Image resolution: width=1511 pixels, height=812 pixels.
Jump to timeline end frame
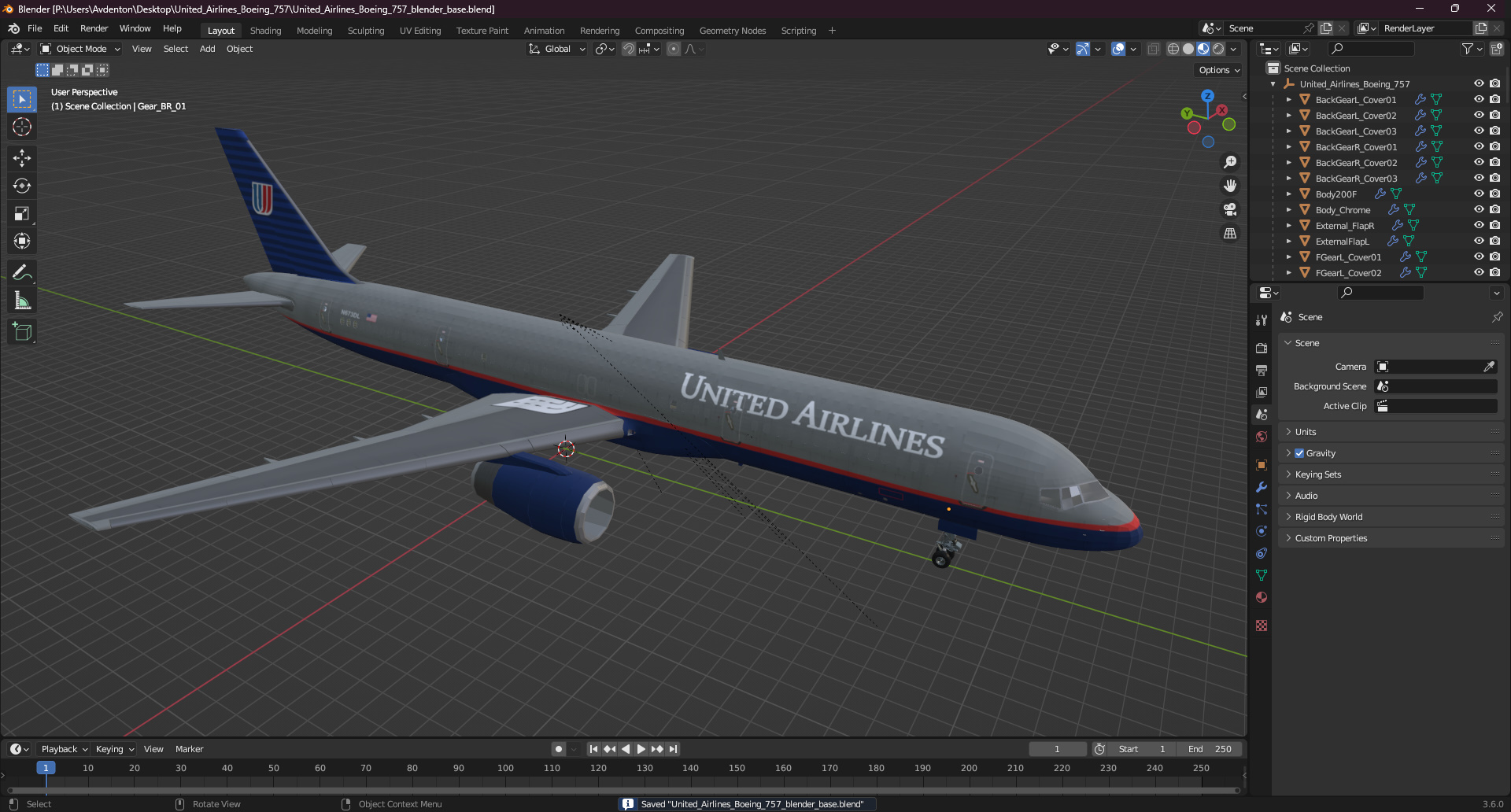click(x=673, y=749)
